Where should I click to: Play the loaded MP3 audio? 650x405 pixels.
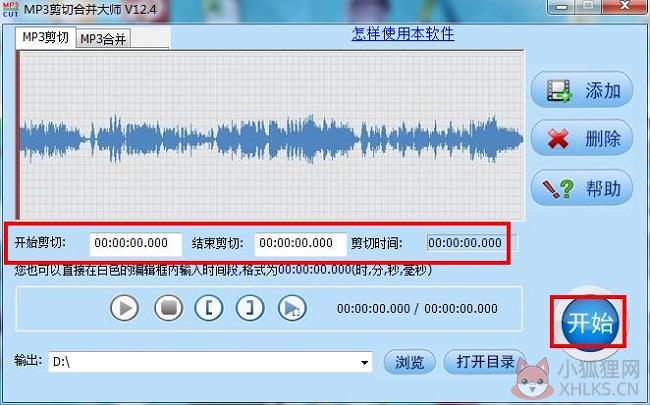[x=124, y=308]
